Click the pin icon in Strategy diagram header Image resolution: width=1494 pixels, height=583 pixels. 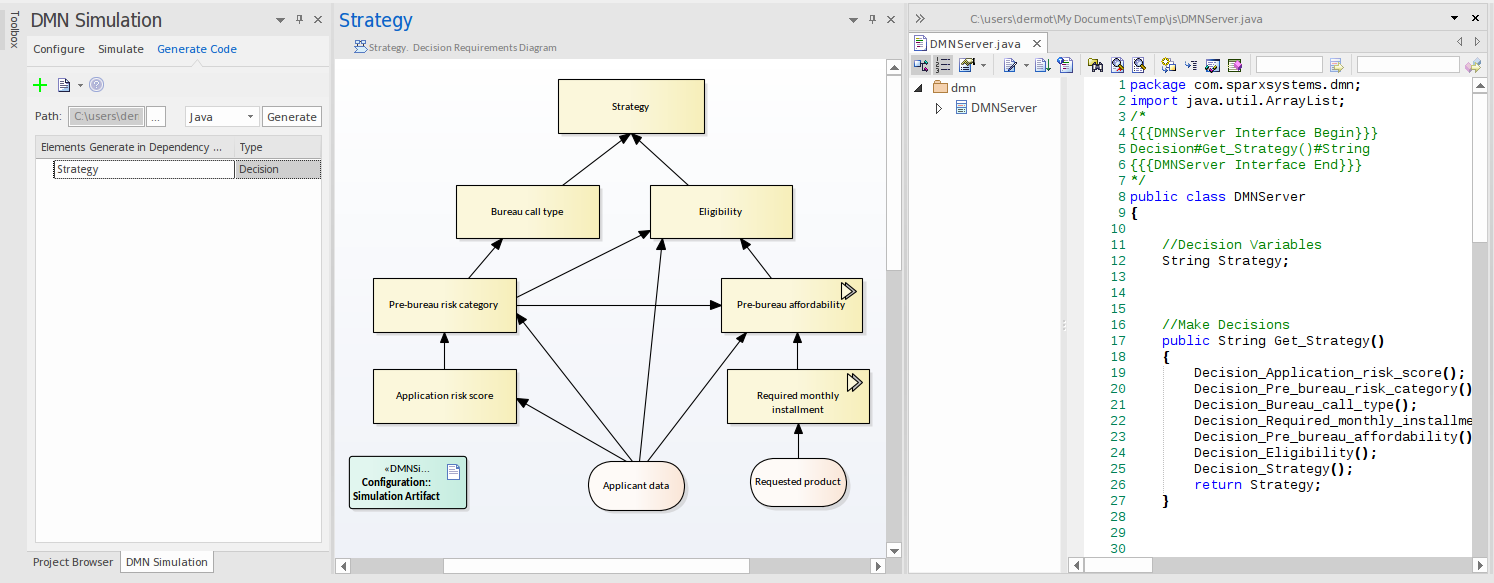[x=872, y=20]
